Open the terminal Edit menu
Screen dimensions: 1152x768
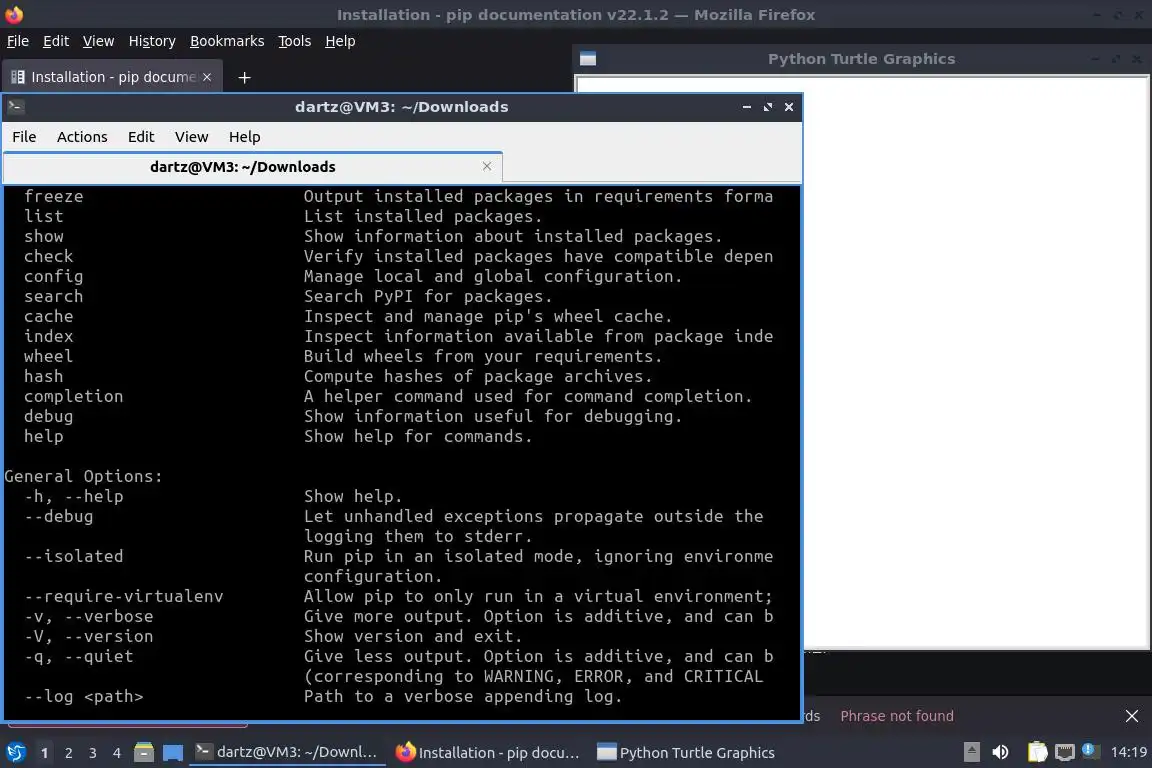(141, 137)
